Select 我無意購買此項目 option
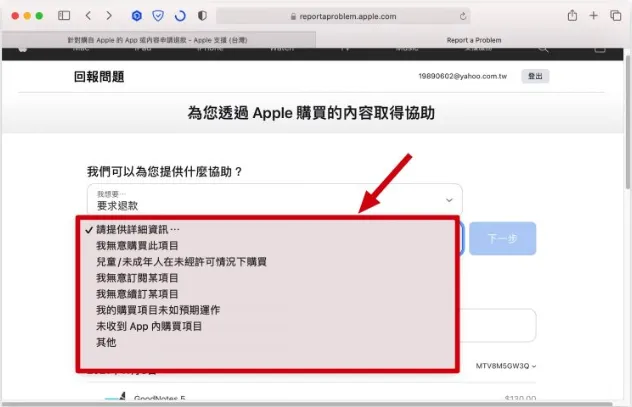 point(137,245)
